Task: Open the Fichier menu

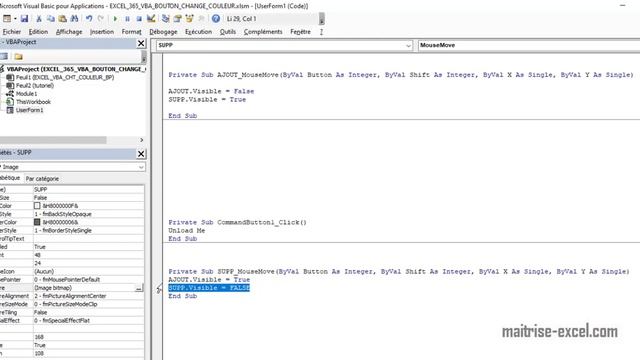Action: coord(12,32)
